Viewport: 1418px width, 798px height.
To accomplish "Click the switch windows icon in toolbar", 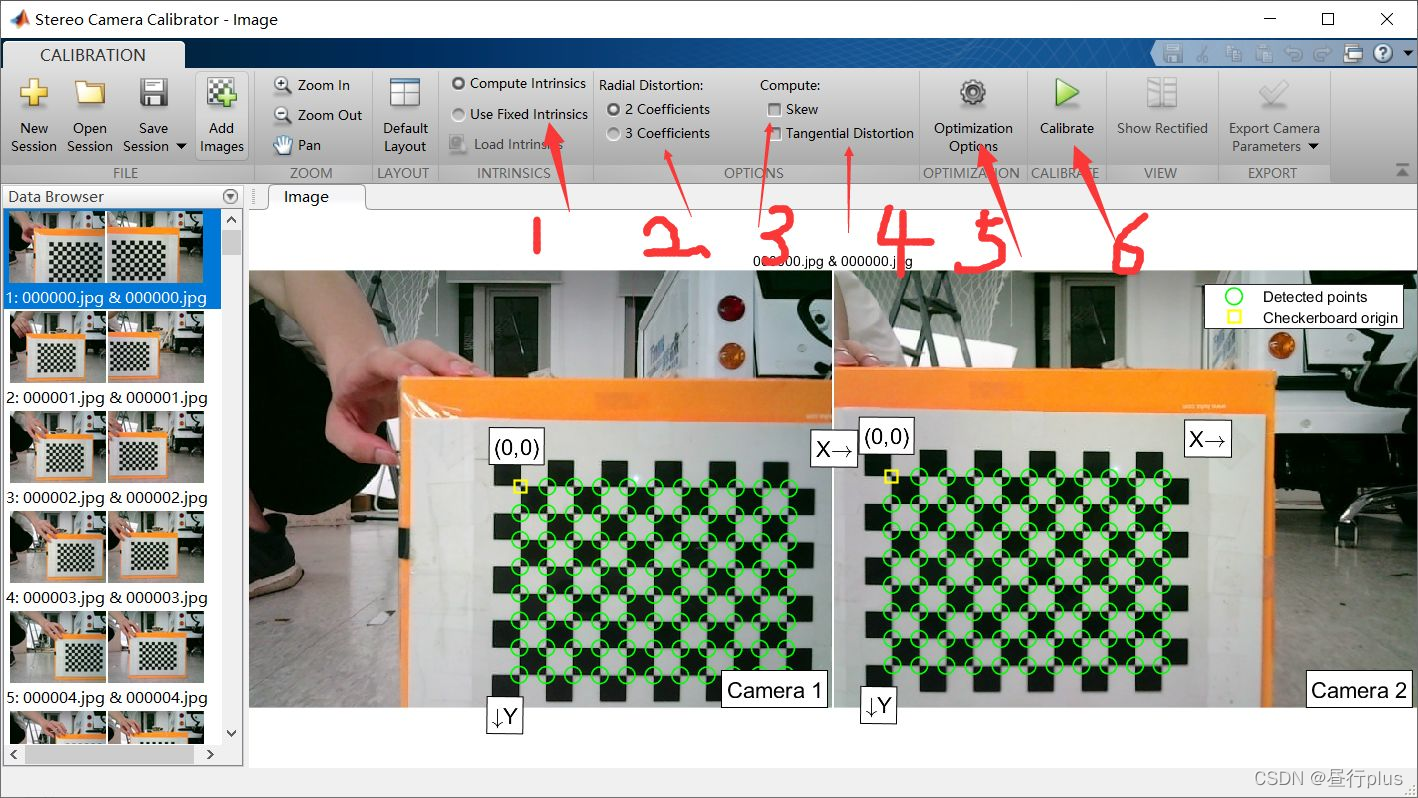I will 1354,54.
